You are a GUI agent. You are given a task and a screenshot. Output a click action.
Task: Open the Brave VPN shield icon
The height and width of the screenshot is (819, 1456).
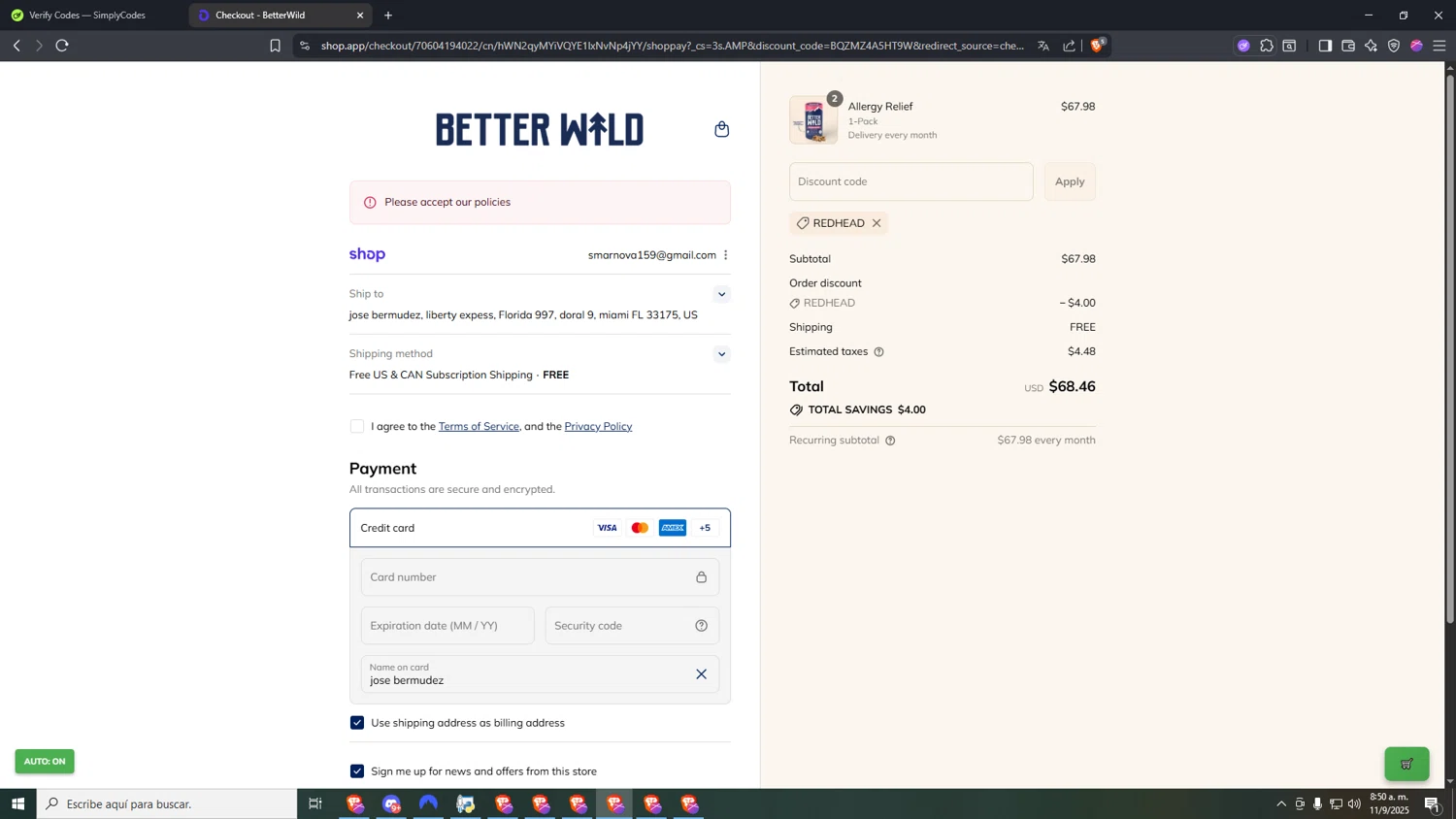[x=1394, y=46]
